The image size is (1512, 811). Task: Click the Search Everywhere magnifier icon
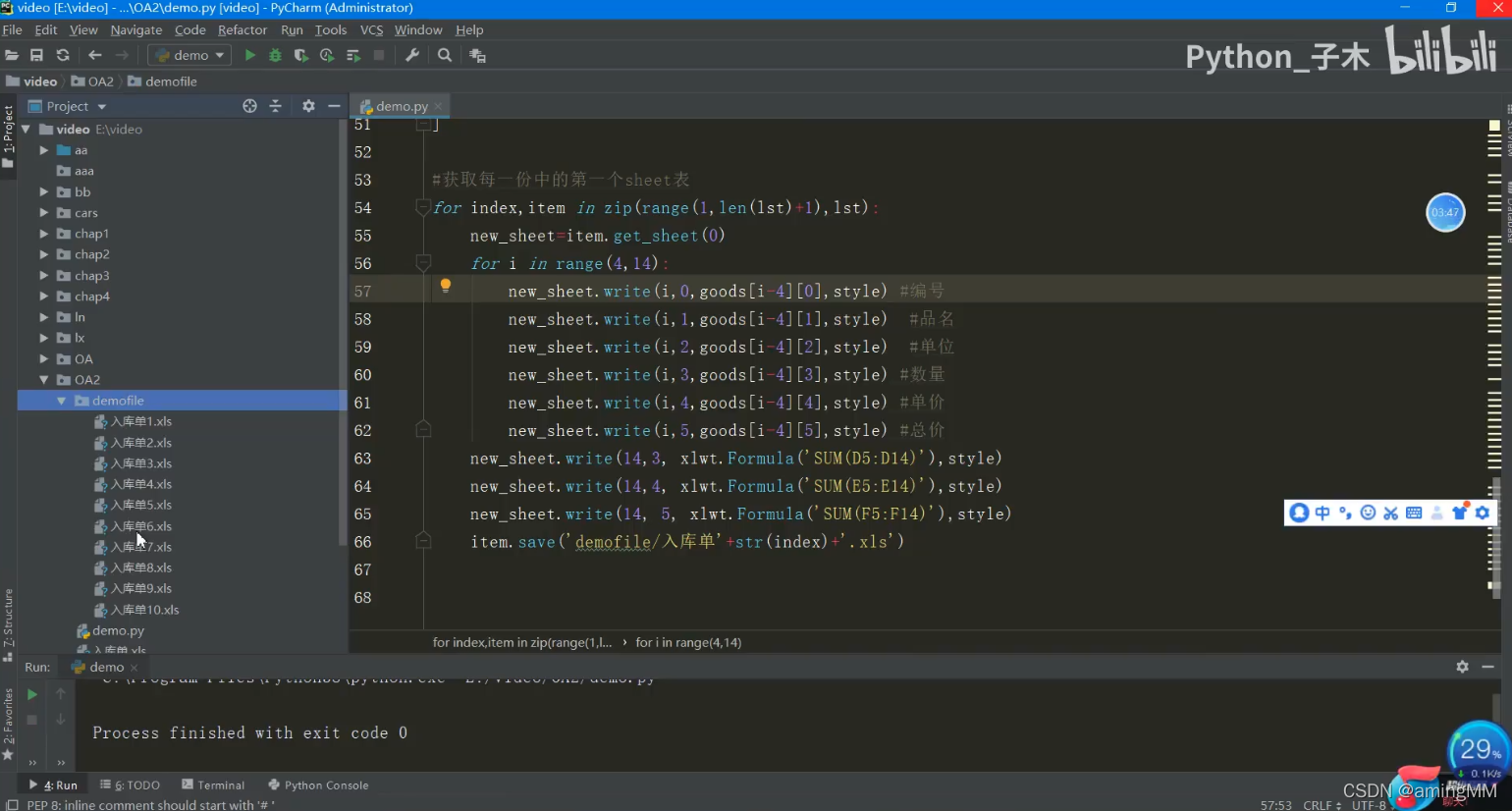445,55
